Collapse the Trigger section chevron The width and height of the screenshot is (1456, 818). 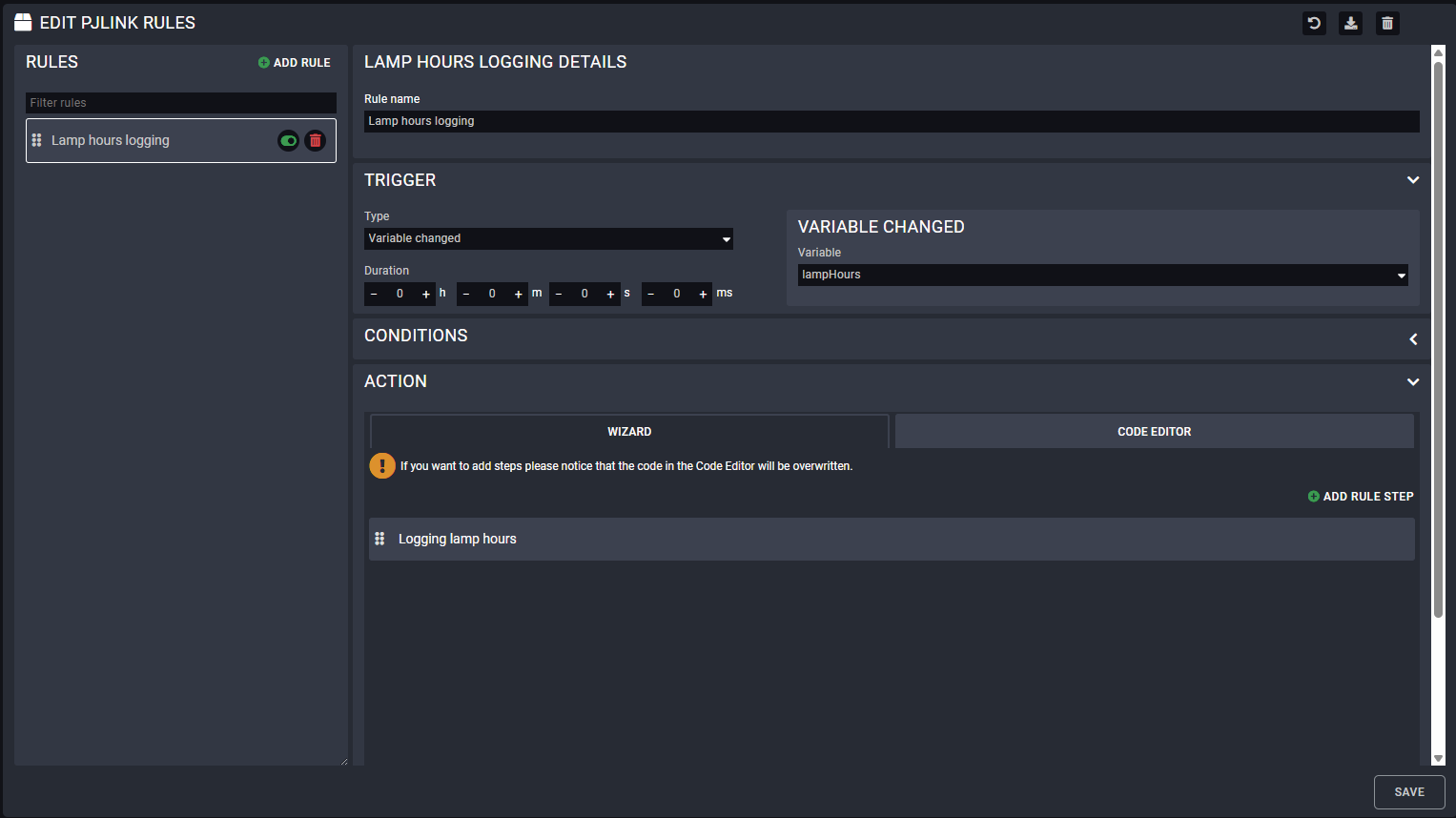[1413, 180]
